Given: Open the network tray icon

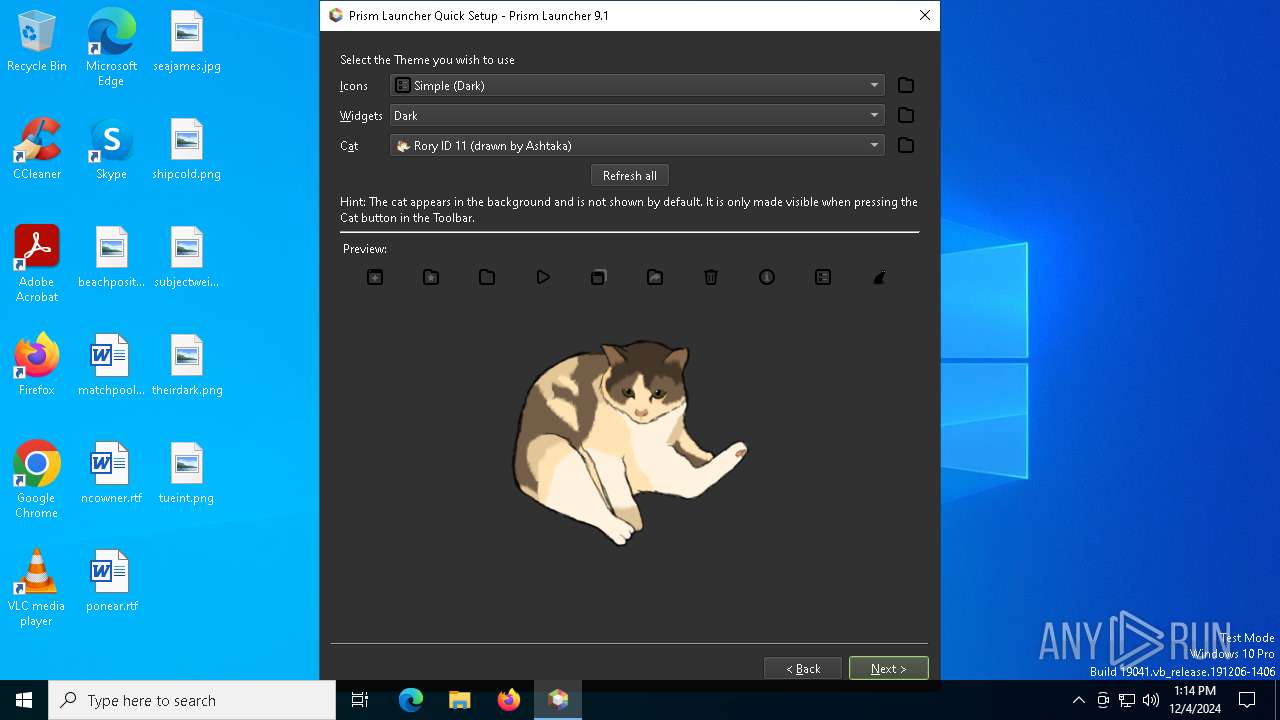Looking at the screenshot, I should pyautogui.click(x=1127, y=700).
